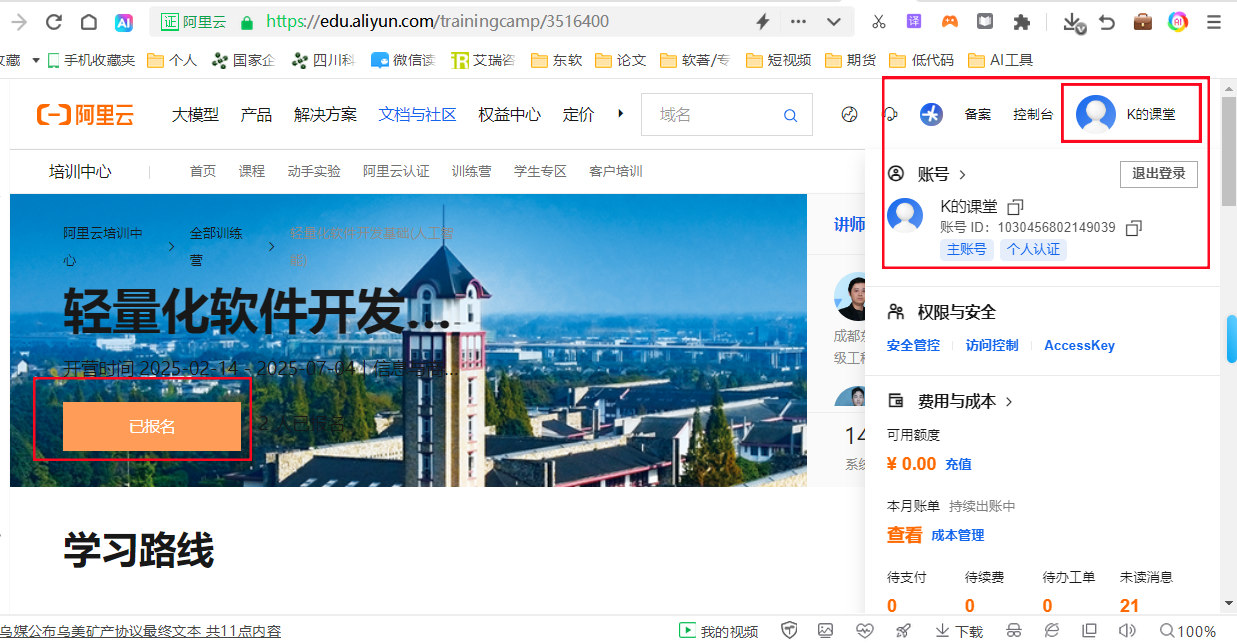Screen dimensions: 1237x643
Task: Click the magnifier icon in the domain search box
Action: pos(790,116)
